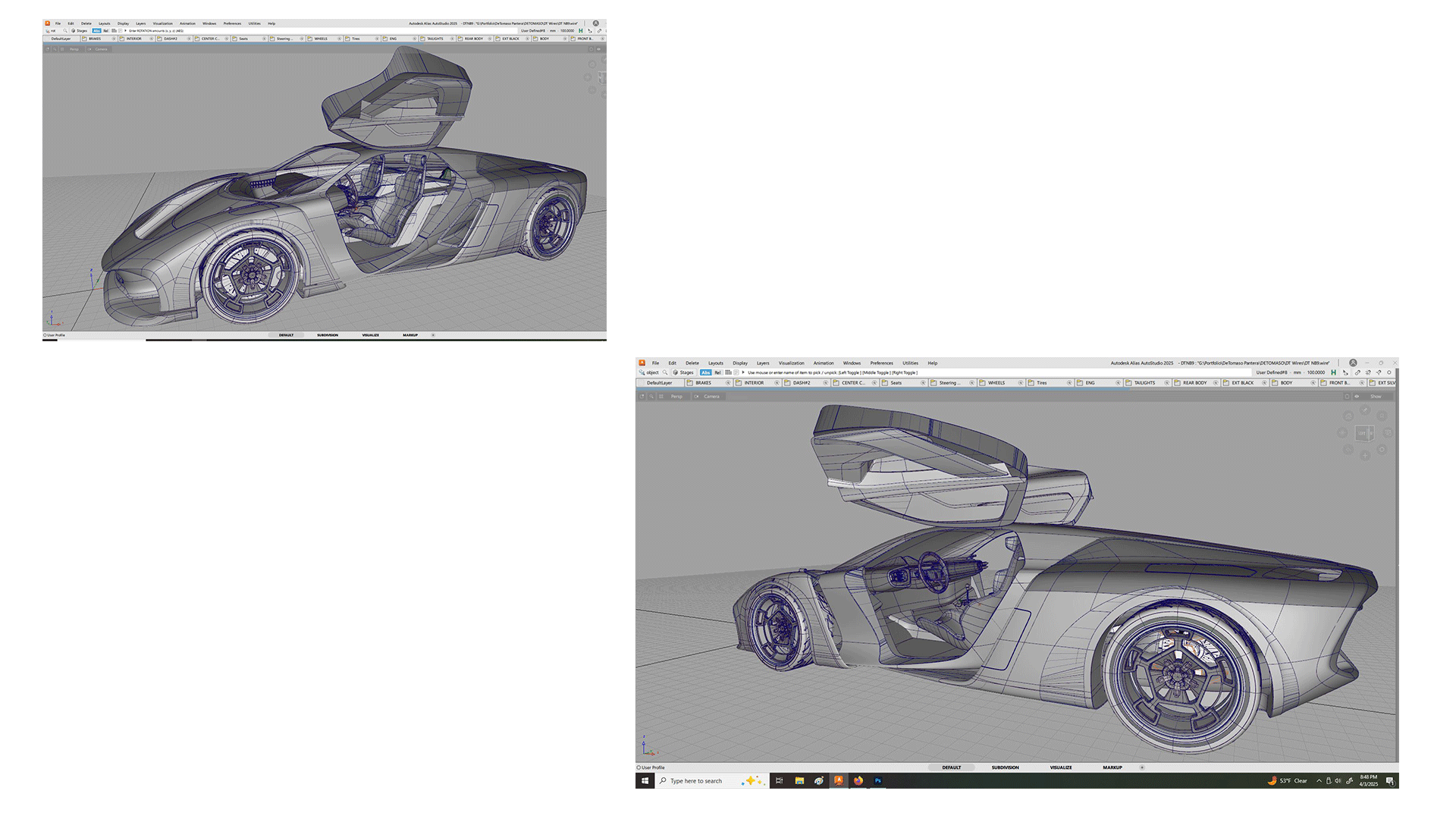Viewport: 1456px width, 819px height.
Task: Click the signed-in user account icon in larger window
Action: (x=1353, y=363)
